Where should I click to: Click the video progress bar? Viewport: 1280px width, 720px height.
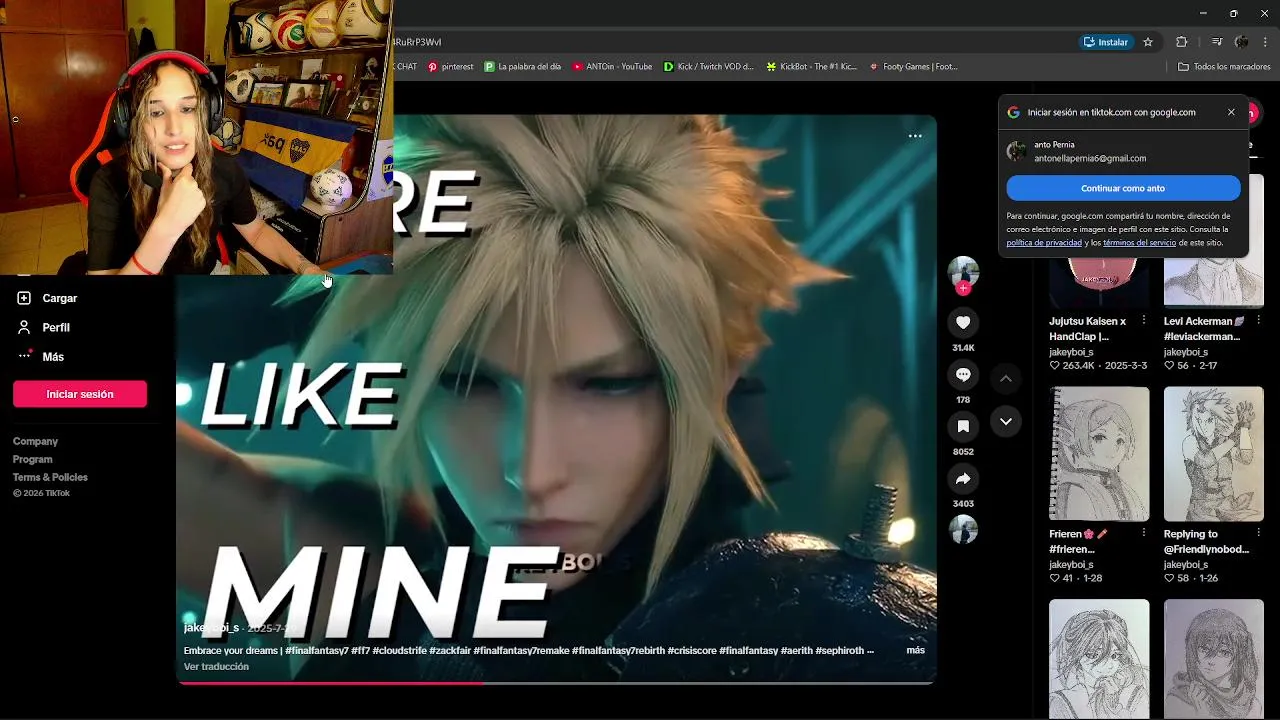coord(556,683)
